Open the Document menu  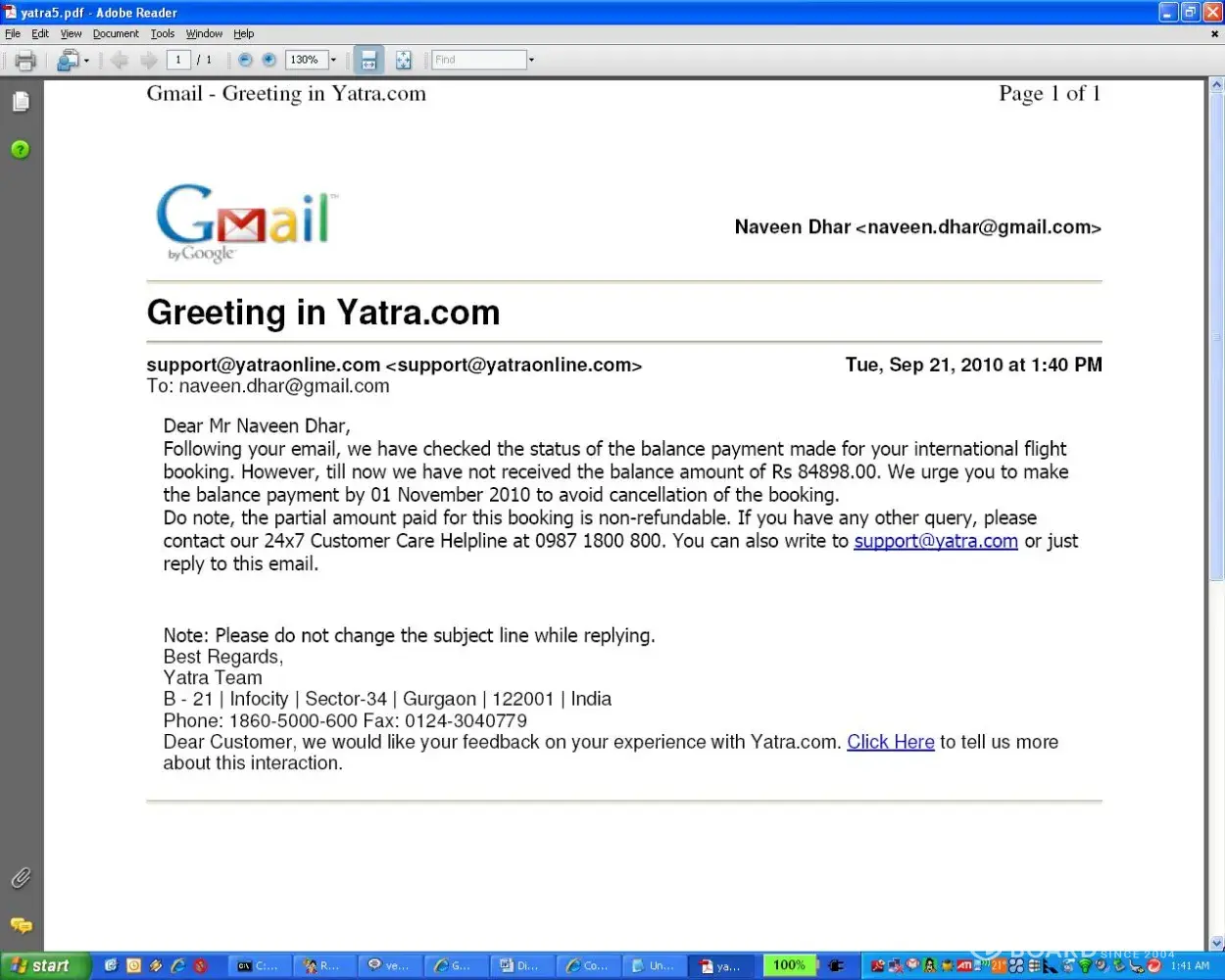click(x=116, y=33)
